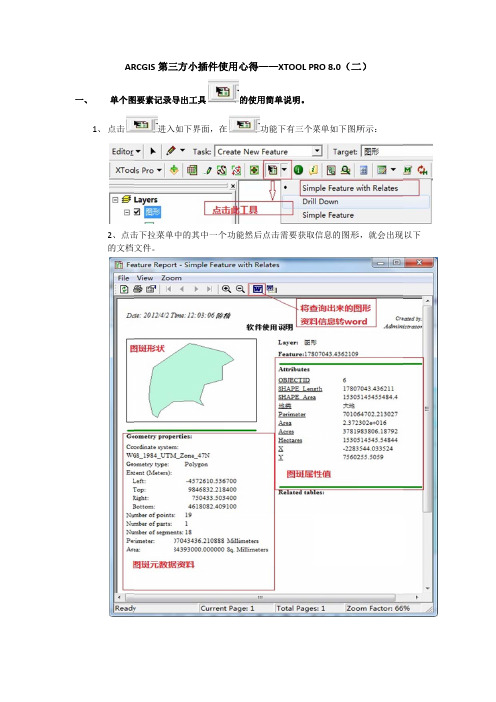Open the Target layer combo box

pyautogui.click(x=397, y=151)
